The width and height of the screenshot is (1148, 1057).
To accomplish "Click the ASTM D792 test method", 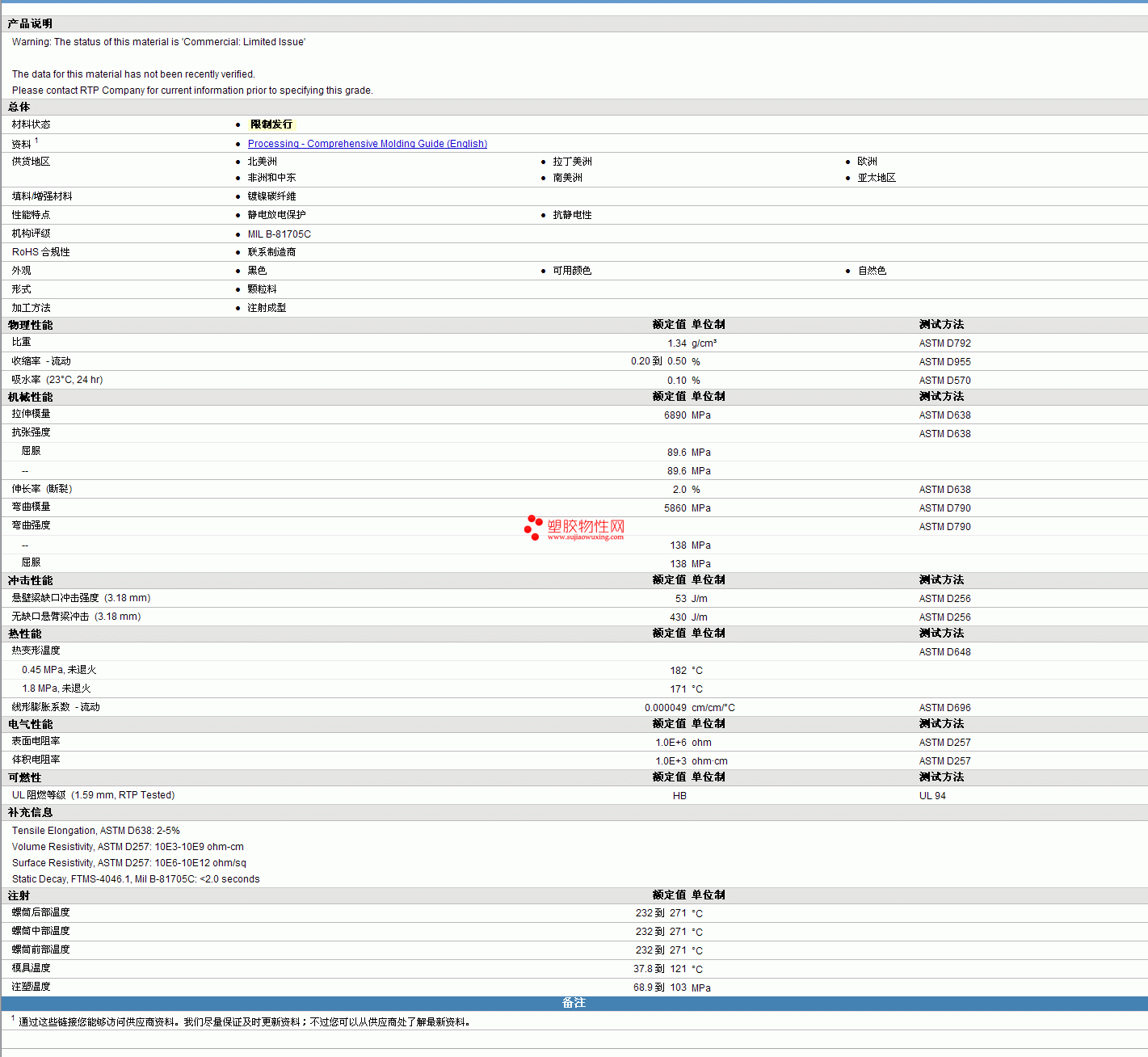I will [x=944, y=343].
